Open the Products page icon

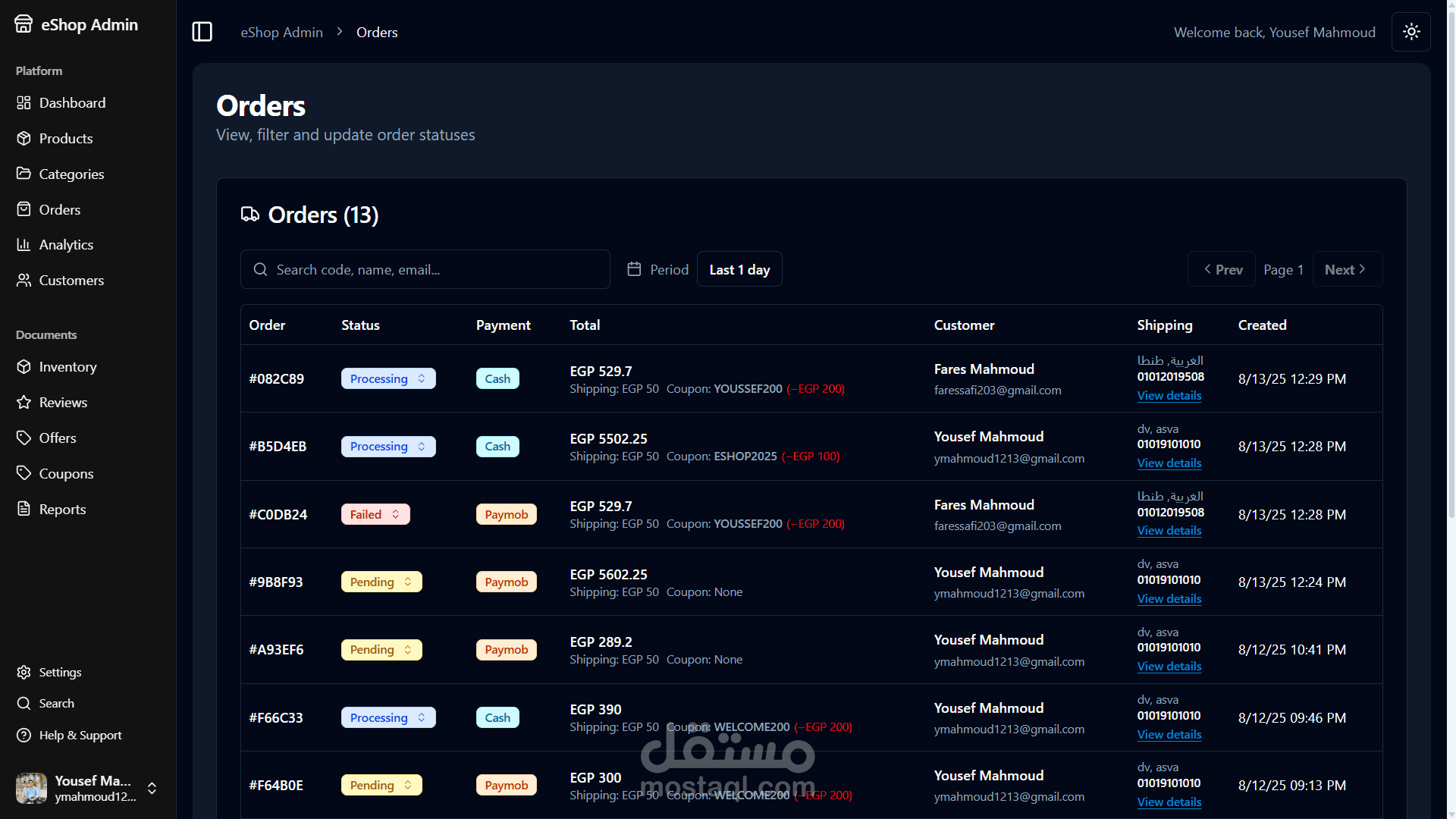coord(24,139)
